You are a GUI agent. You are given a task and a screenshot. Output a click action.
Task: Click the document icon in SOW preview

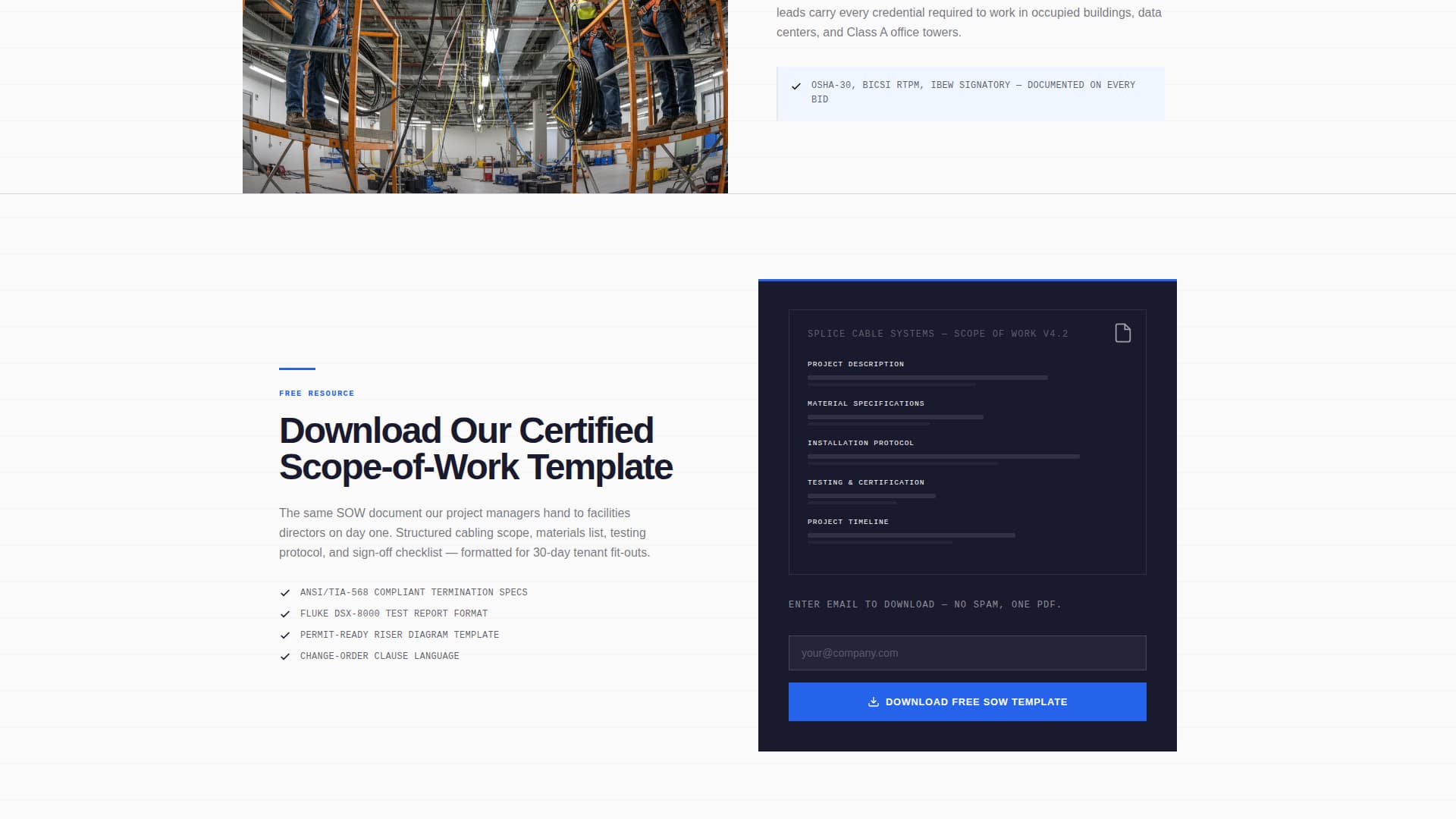tap(1123, 333)
